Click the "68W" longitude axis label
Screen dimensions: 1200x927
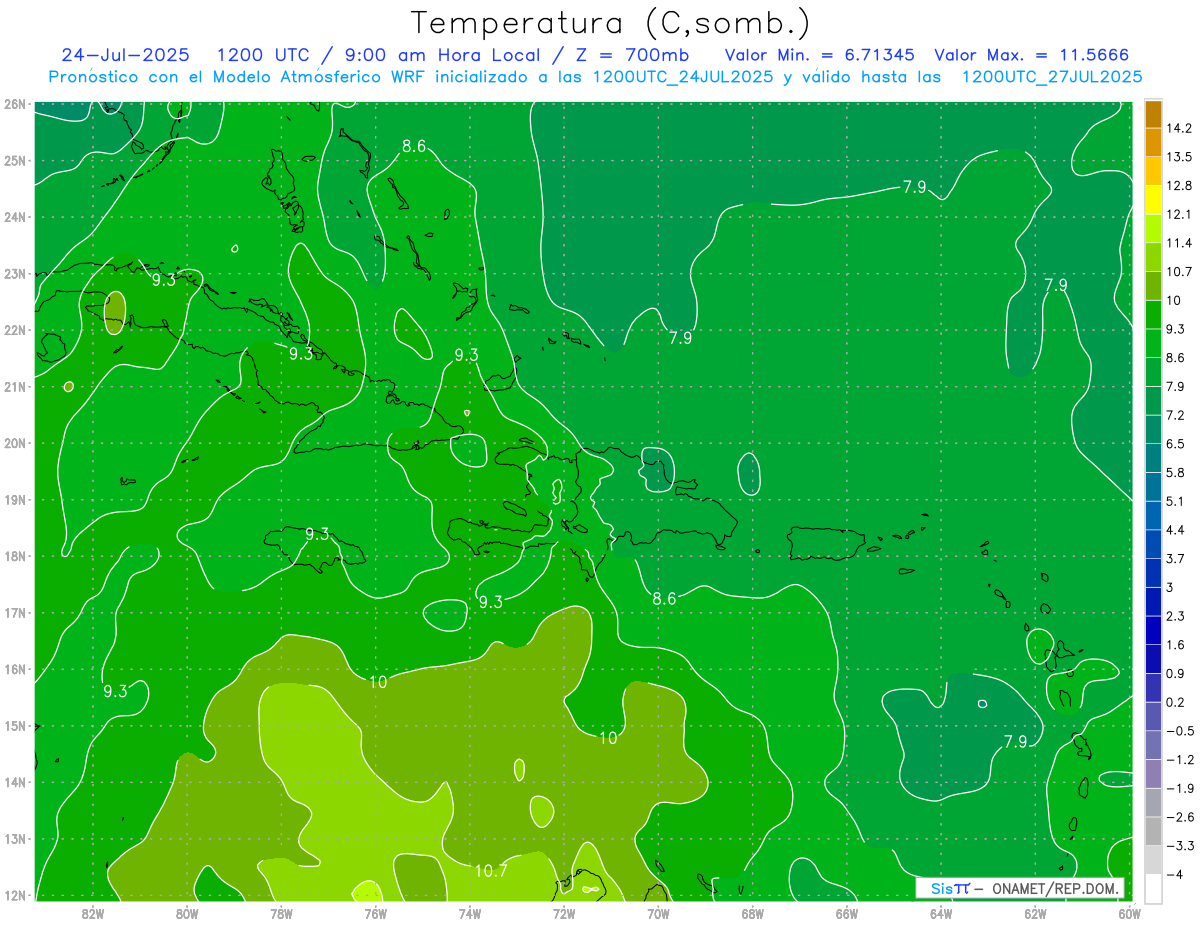tap(752, 913)
